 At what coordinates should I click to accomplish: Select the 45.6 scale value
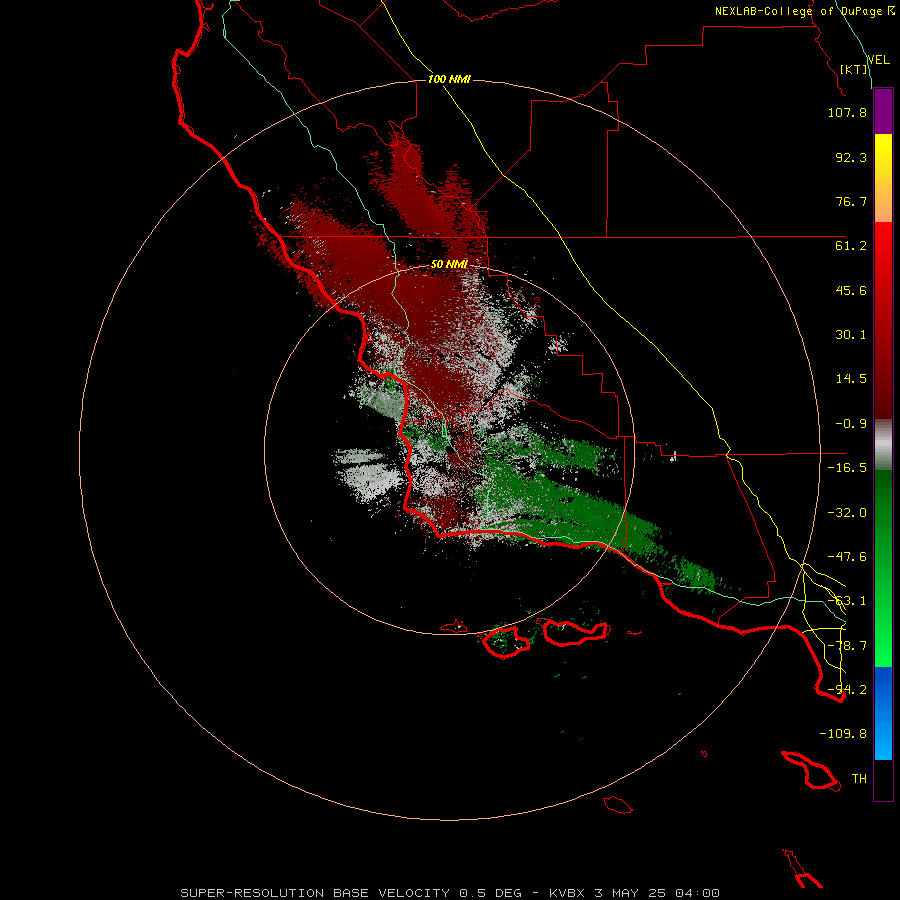851,290
